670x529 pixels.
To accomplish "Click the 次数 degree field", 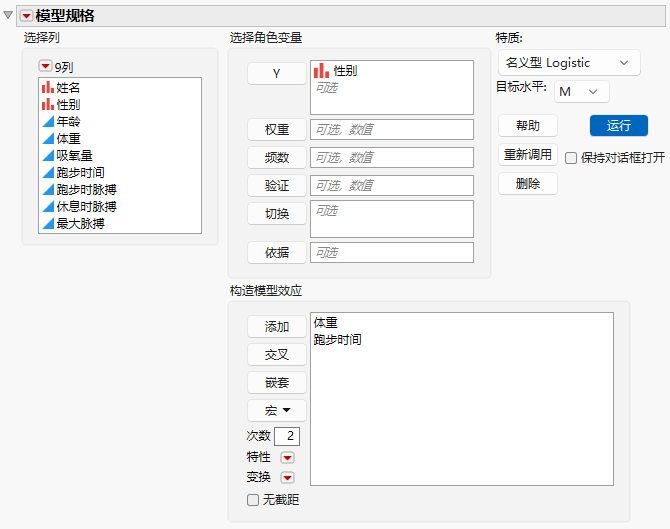I will (287, 436).
